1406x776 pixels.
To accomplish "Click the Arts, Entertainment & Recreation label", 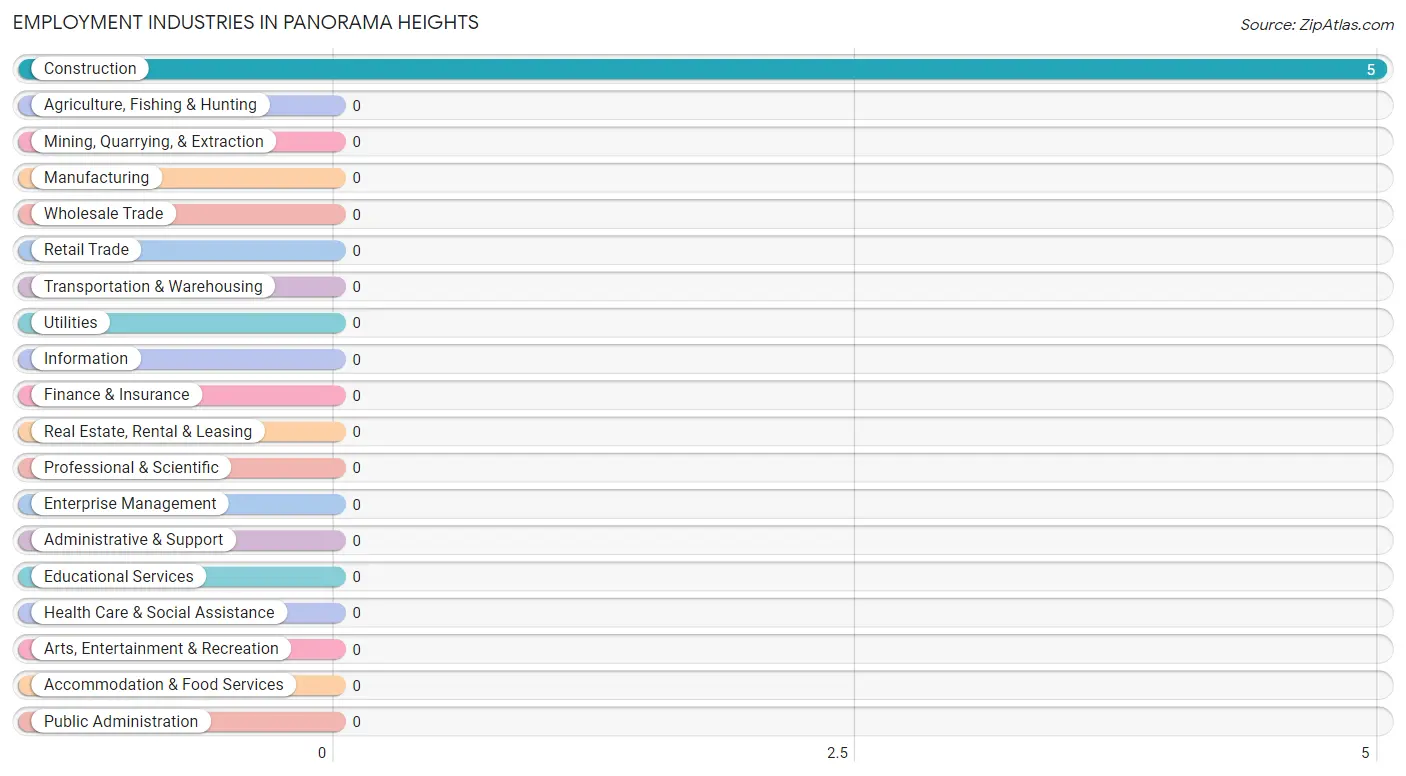I will click(161, 649).
